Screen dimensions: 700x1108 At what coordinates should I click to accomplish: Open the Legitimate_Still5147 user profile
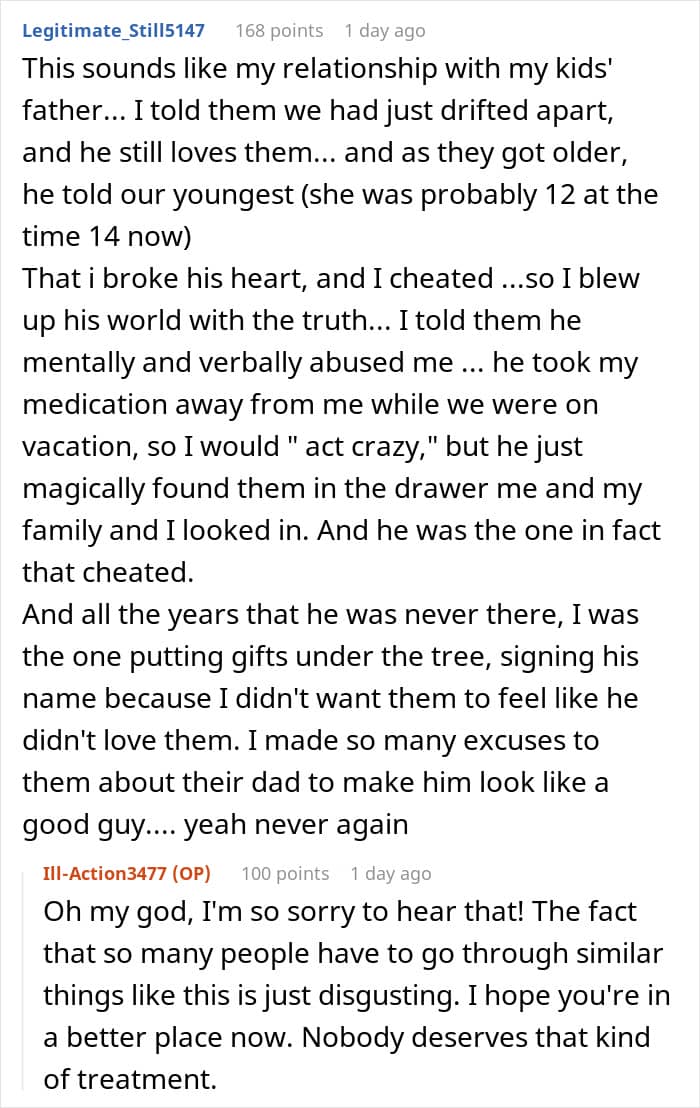pos(112,30)
